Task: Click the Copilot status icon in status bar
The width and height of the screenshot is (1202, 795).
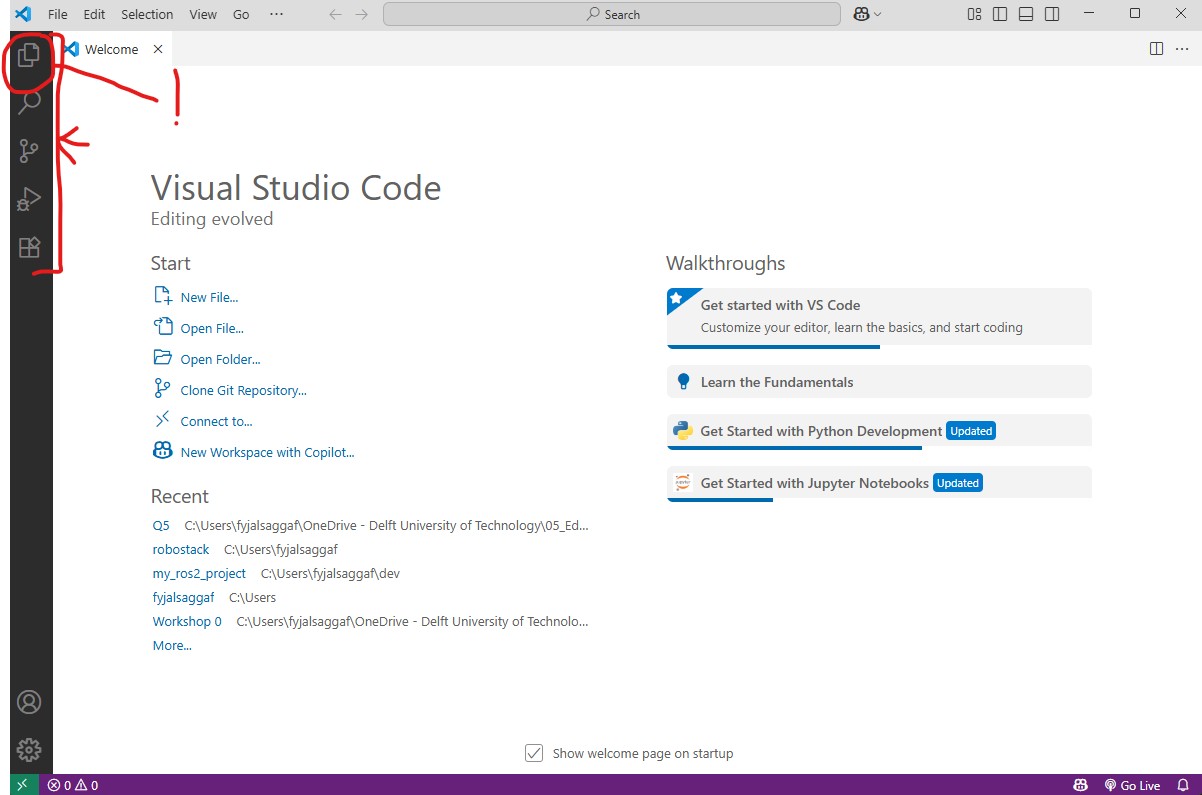Action: [1080, 785]
